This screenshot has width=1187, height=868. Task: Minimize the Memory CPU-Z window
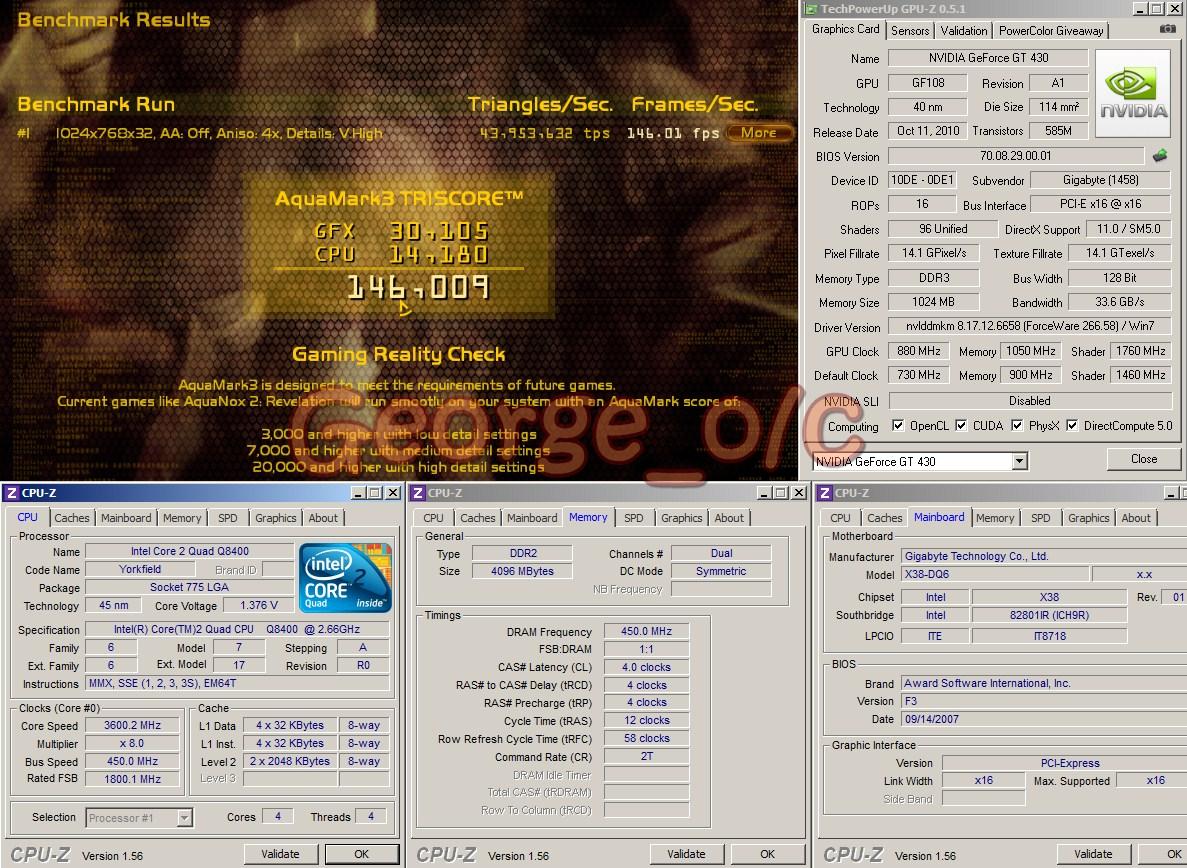click(x=765, y=493)
